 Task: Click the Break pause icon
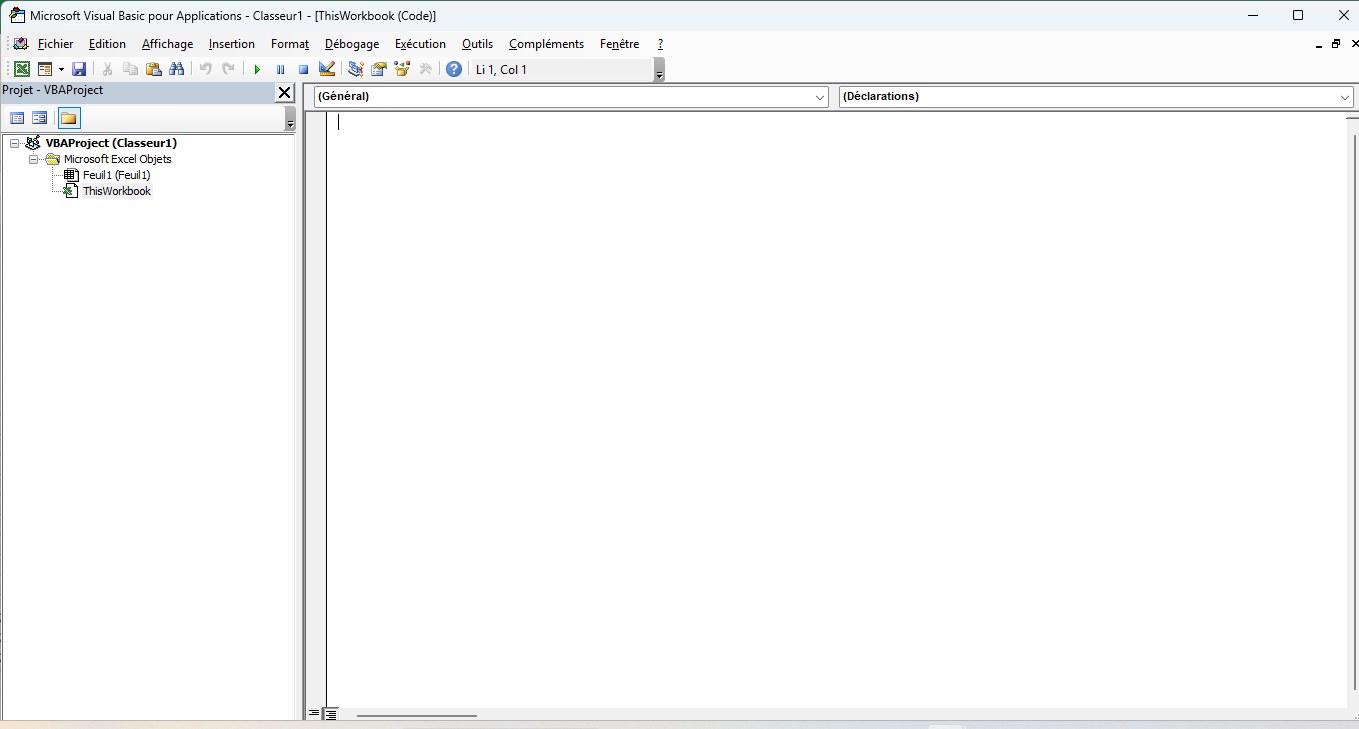(280, 69)
